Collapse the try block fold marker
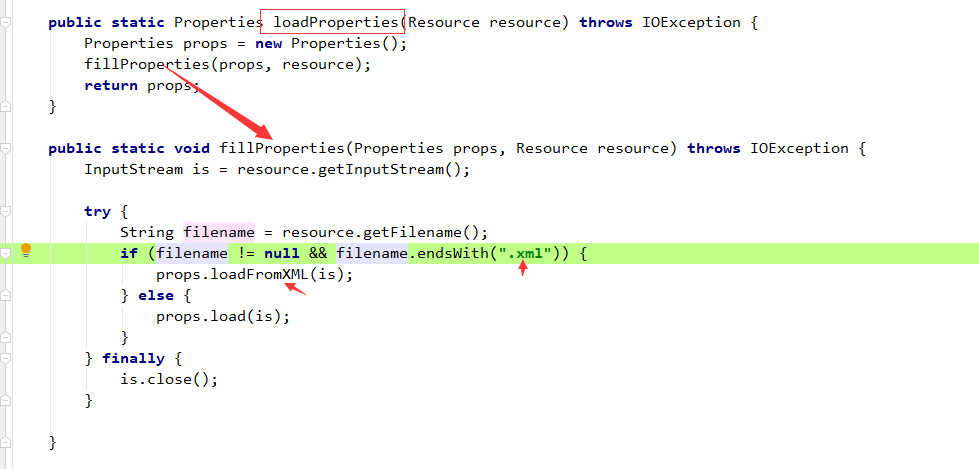The height and width of the screenshot is (469, 979). [x=6, y=212]
